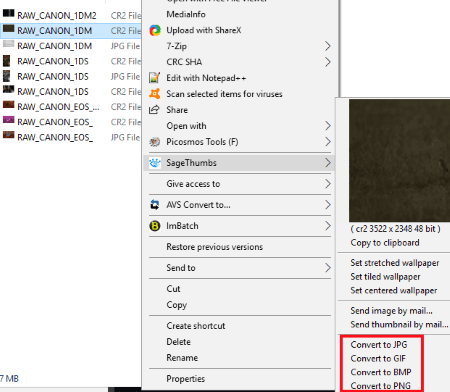Open Properties from the context menu
450x392 pixels.
coord(186,379)
